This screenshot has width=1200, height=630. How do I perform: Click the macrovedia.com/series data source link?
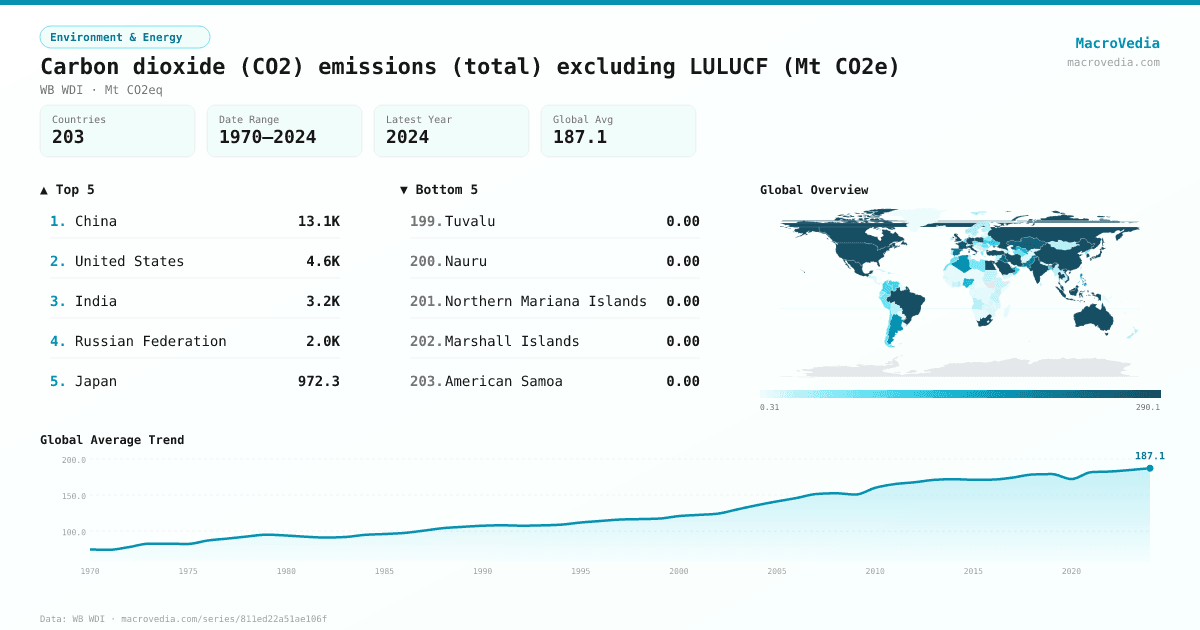coord(222,618)
